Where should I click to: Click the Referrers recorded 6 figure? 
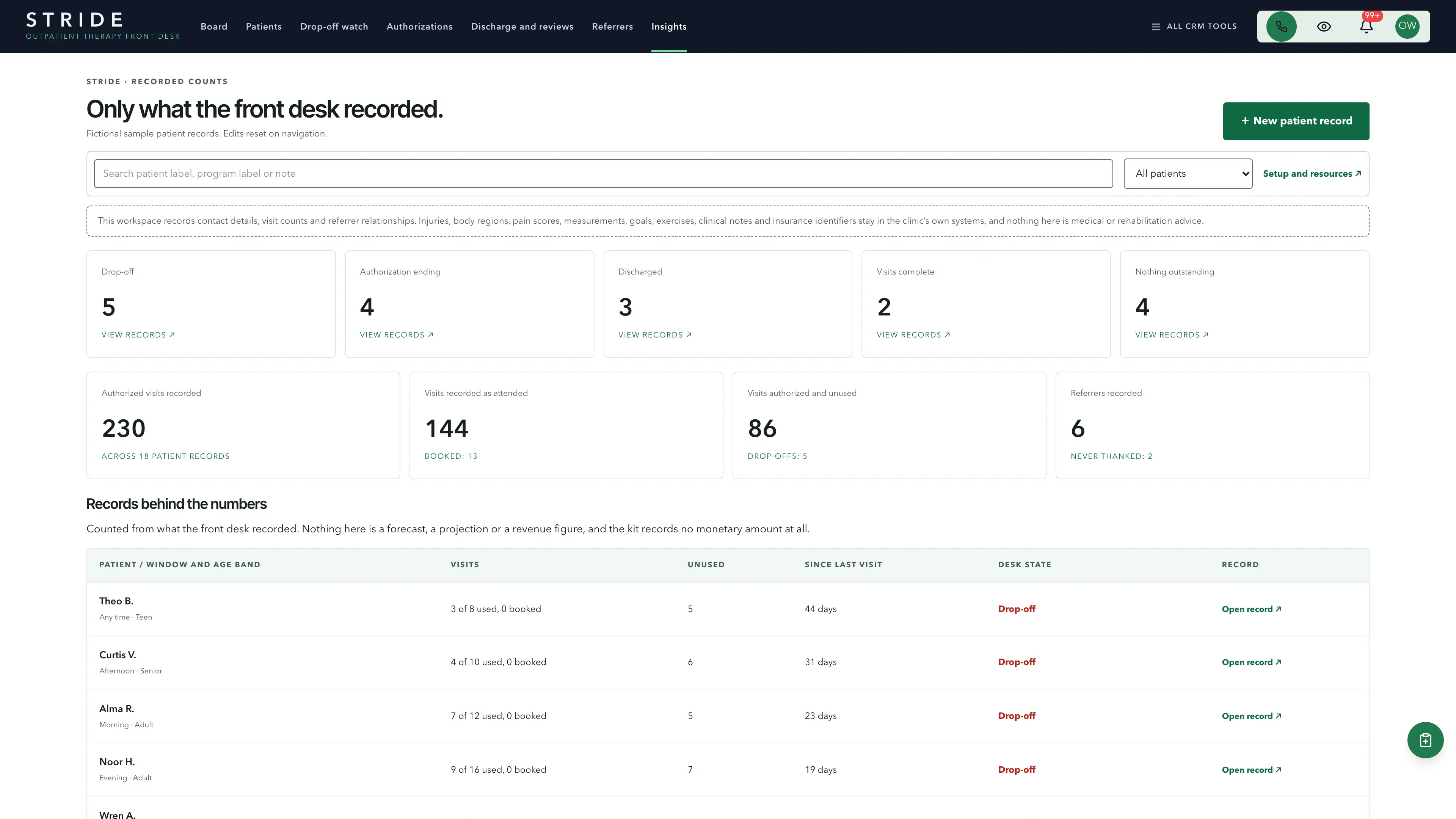(1078, 428)
